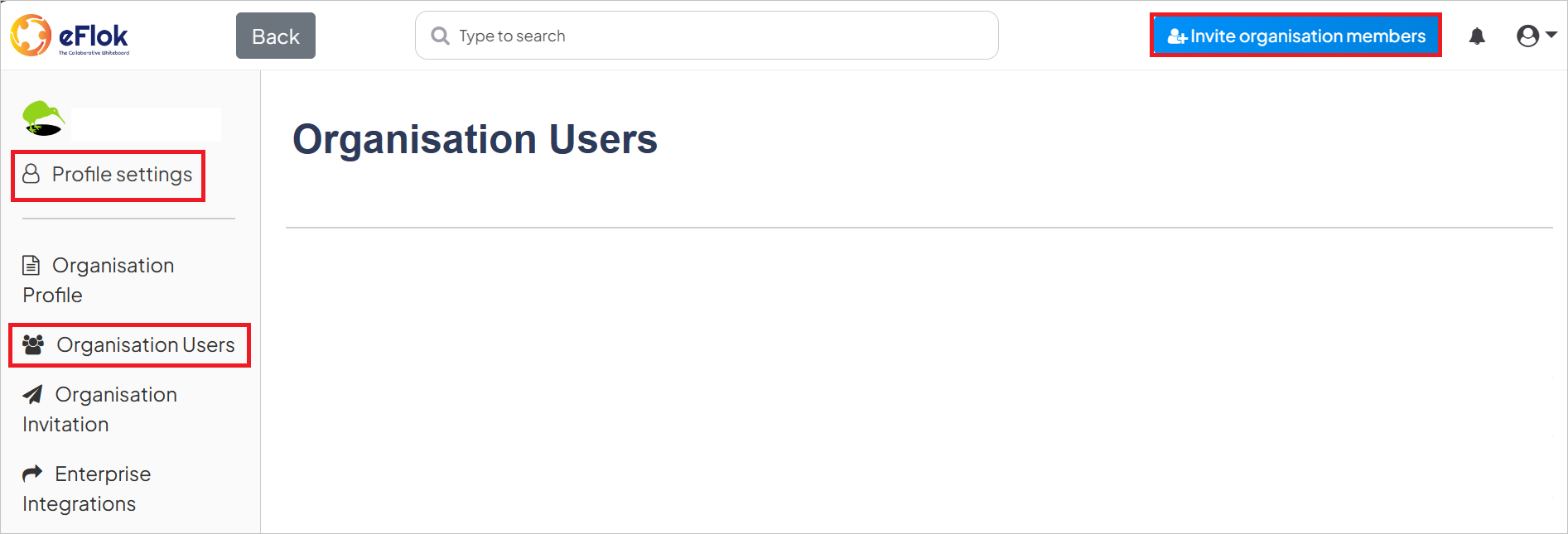Click the Enterprise Integrations share icon
Viewport: 1568px width, 534px height.
(32, 473)
